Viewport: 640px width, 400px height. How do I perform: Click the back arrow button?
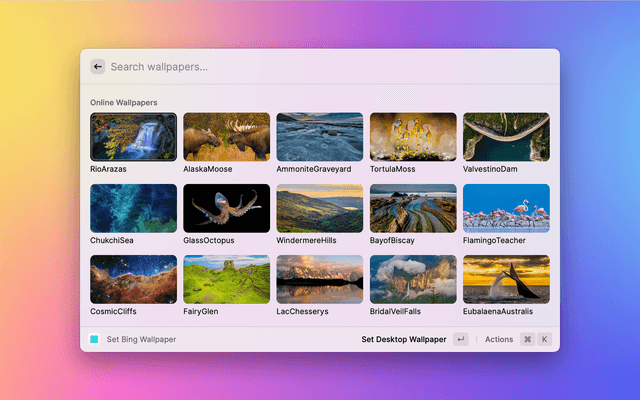[x=97, y=67]
